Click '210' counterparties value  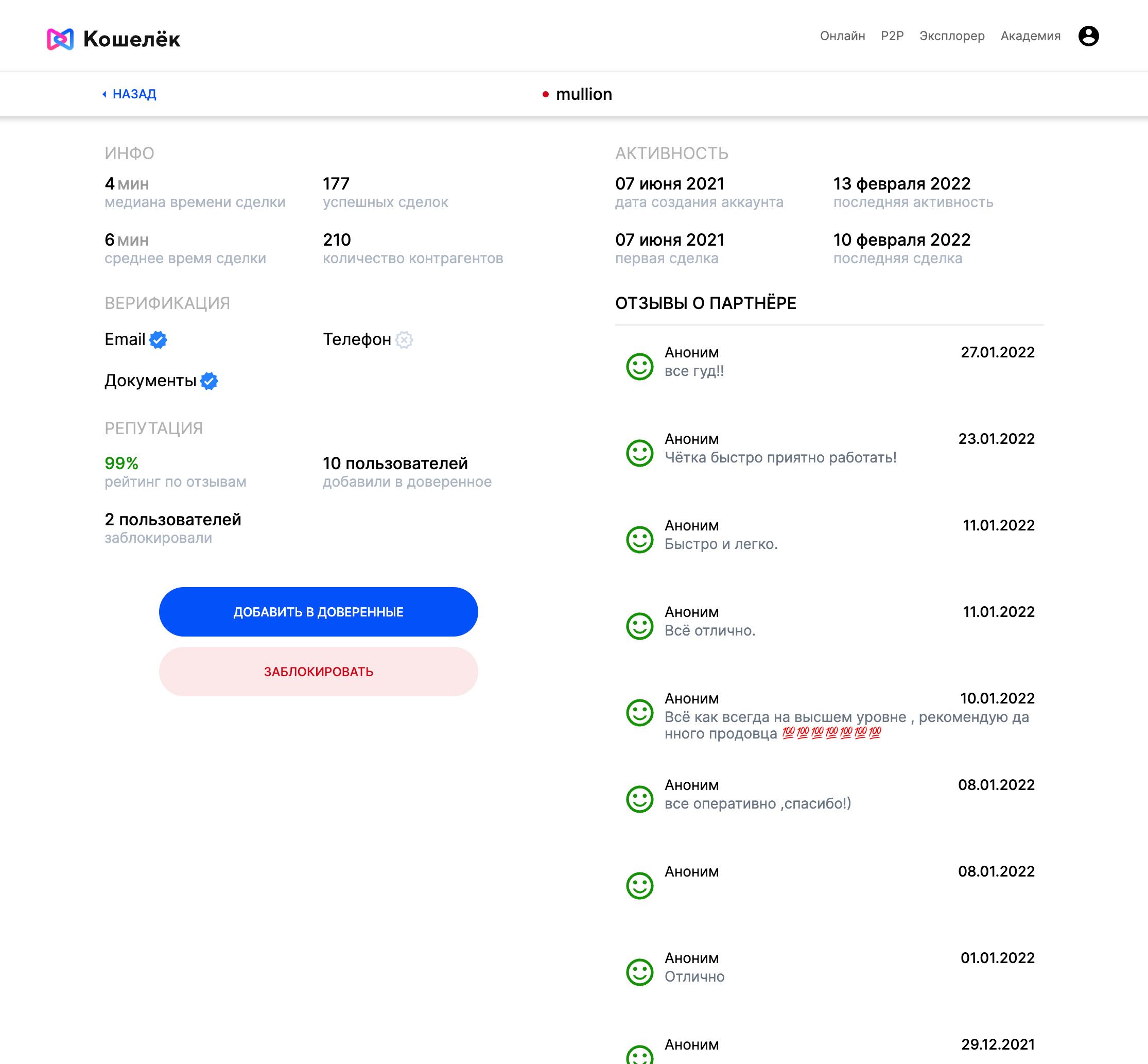click(x=337, y=239)
